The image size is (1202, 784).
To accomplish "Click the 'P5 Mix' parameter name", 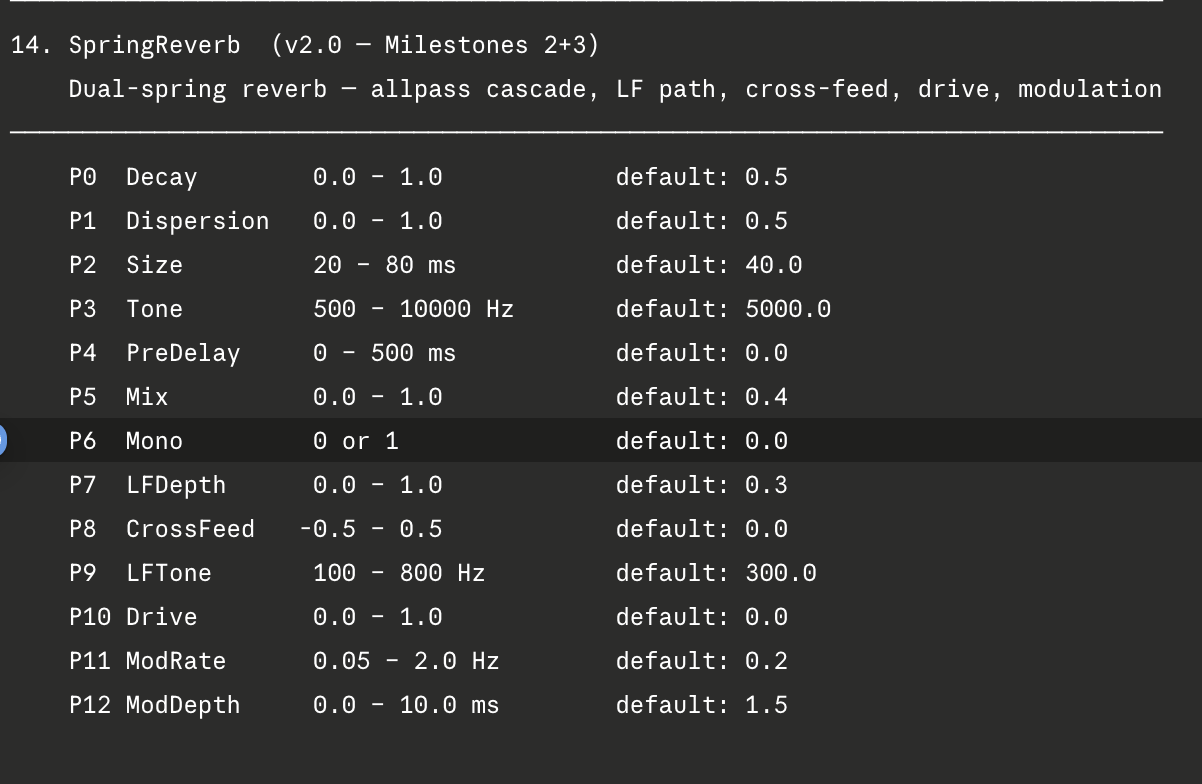I will (x=119, y=397).
